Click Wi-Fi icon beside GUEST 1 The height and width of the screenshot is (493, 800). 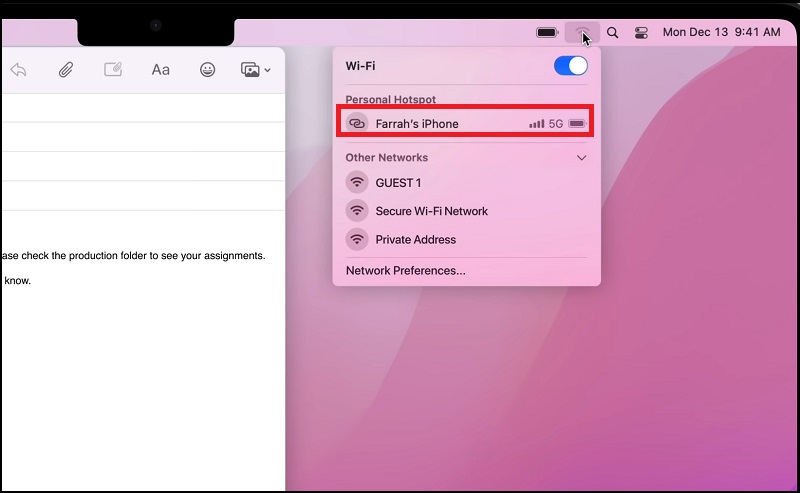[357, 182]
